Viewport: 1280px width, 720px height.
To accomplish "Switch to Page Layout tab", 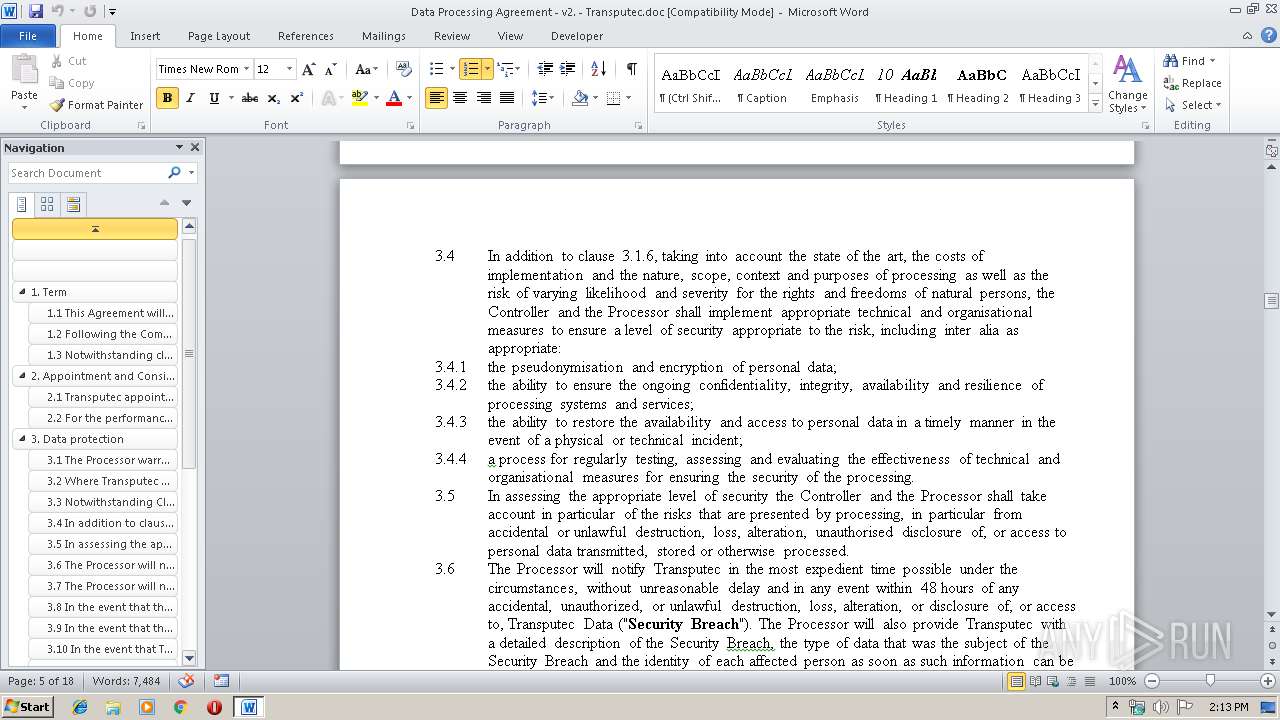I will [x=219, y=36].
